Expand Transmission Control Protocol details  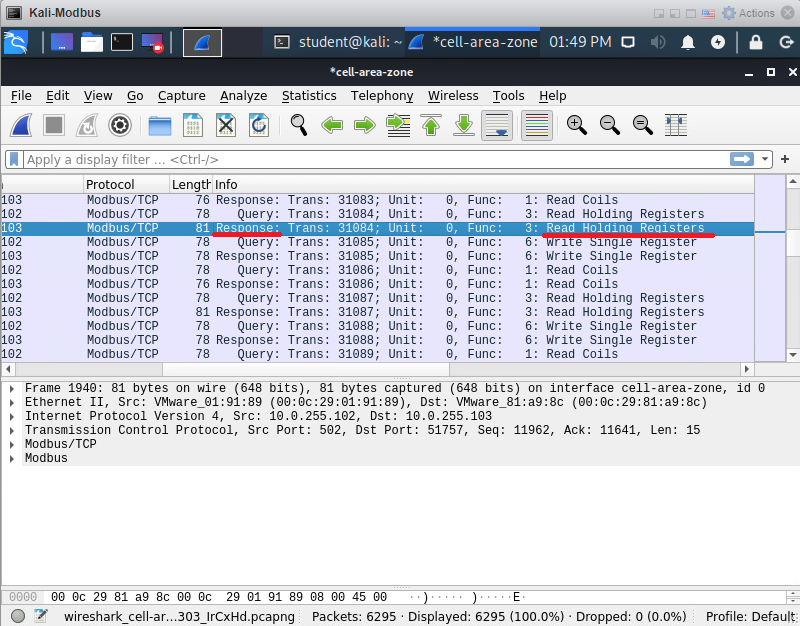(x=12, y=431)
